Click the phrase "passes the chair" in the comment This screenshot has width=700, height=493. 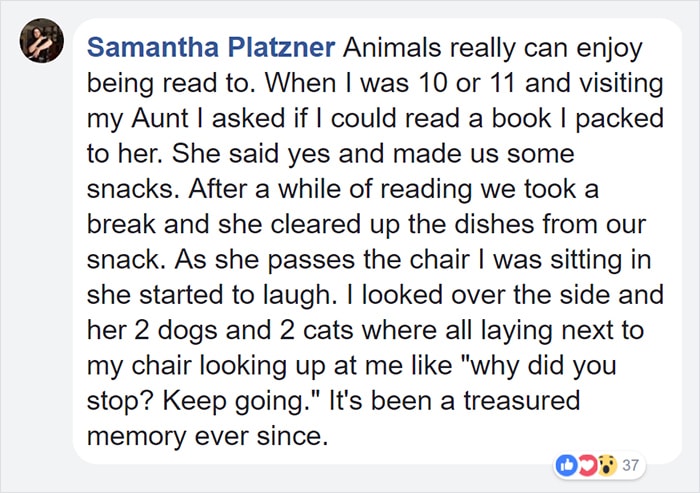pos(369,259)
